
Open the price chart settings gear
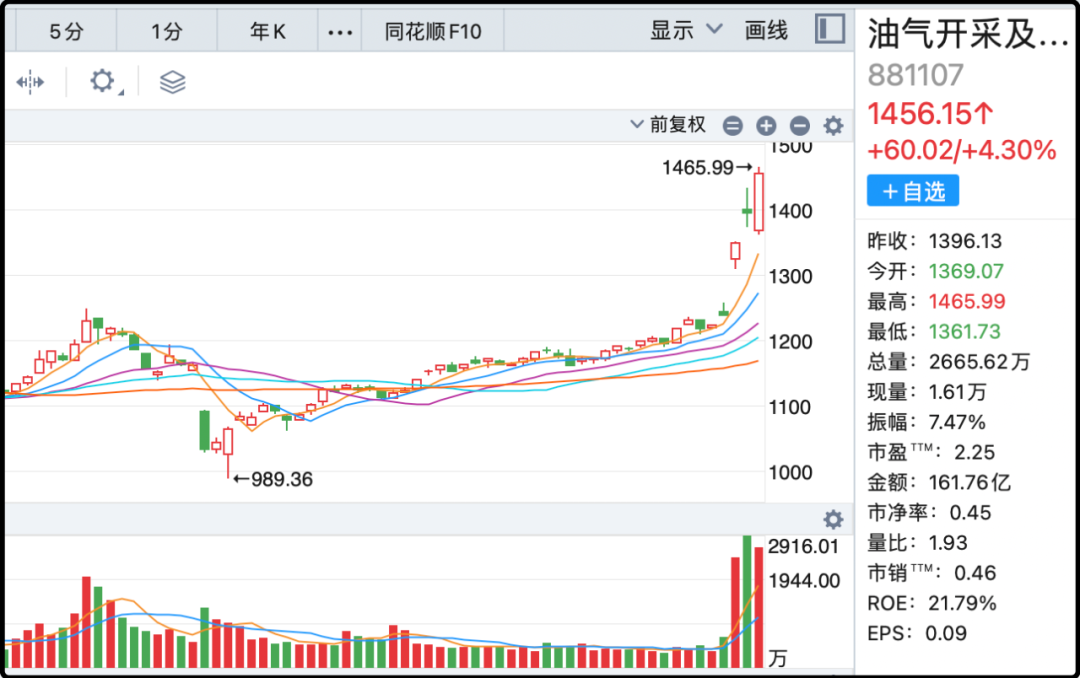(833, 126)
